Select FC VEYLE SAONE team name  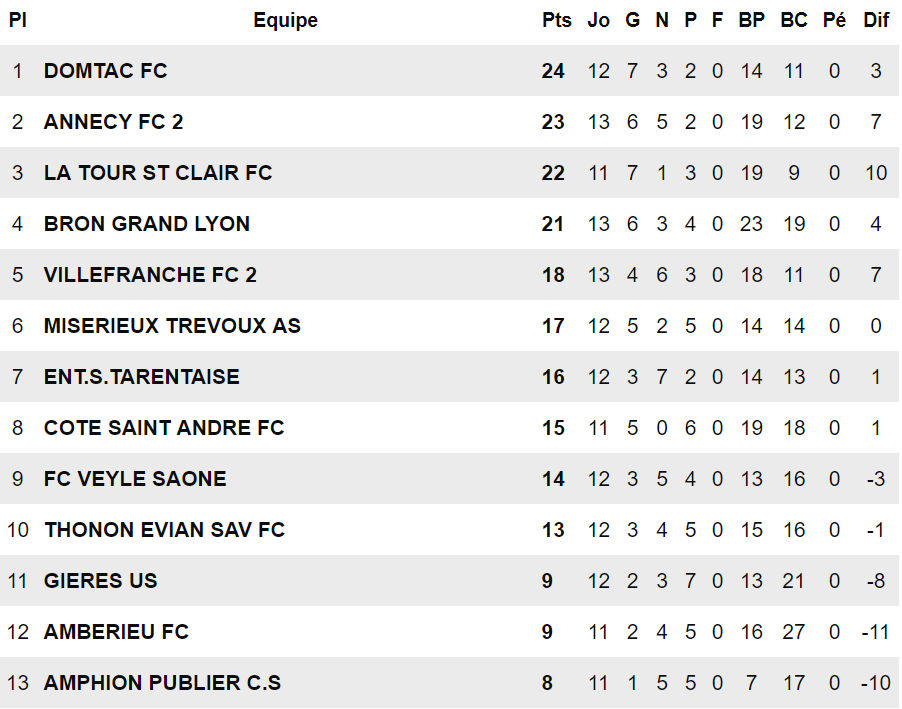[x=135, y=479]
